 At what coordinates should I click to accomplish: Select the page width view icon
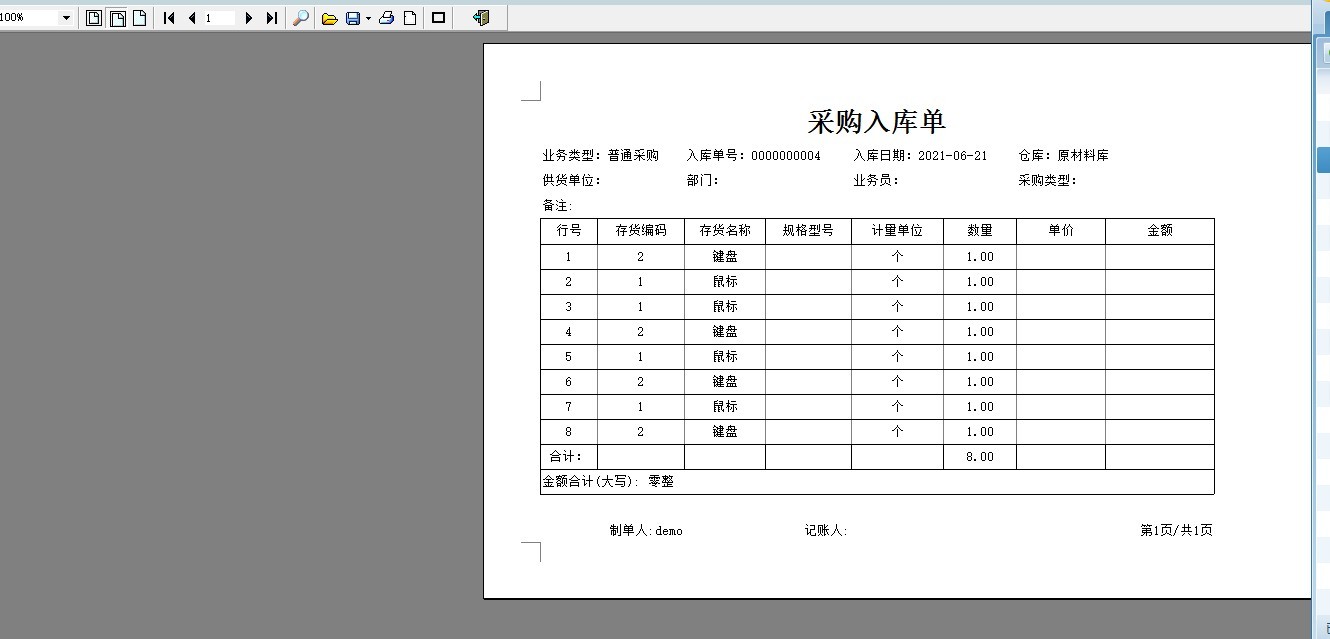pos(117,18)
